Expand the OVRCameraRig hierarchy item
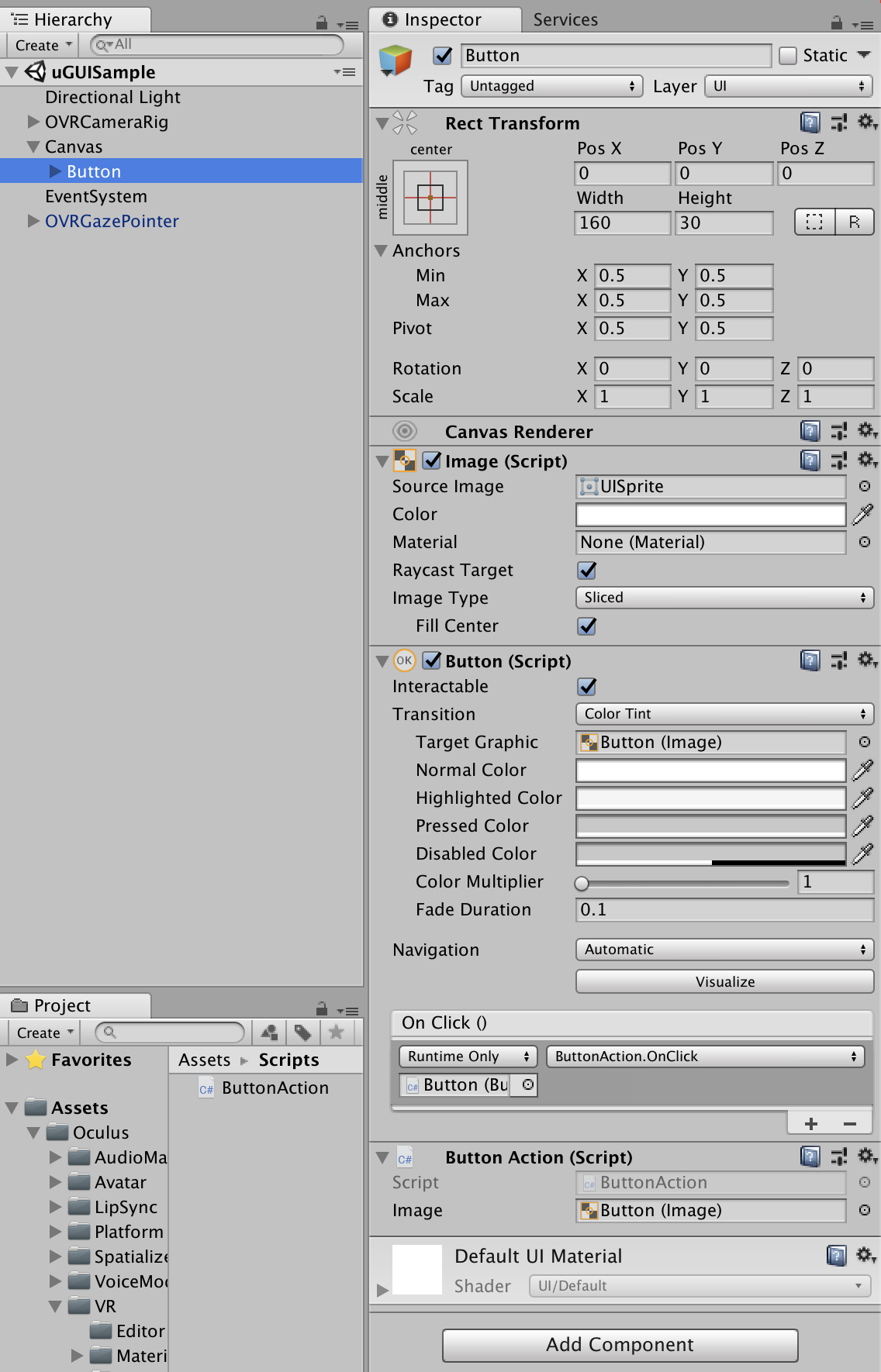 point(33,122)
